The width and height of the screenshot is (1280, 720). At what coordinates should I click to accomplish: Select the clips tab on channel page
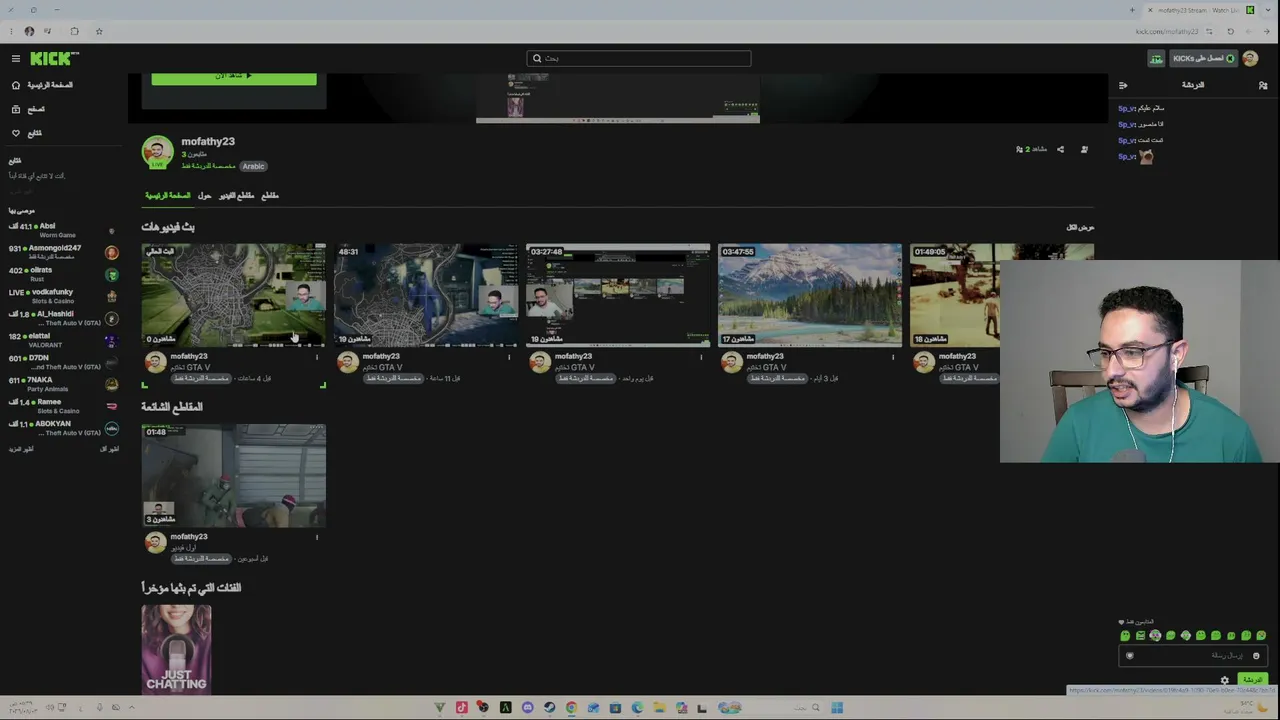pos(270,196)
